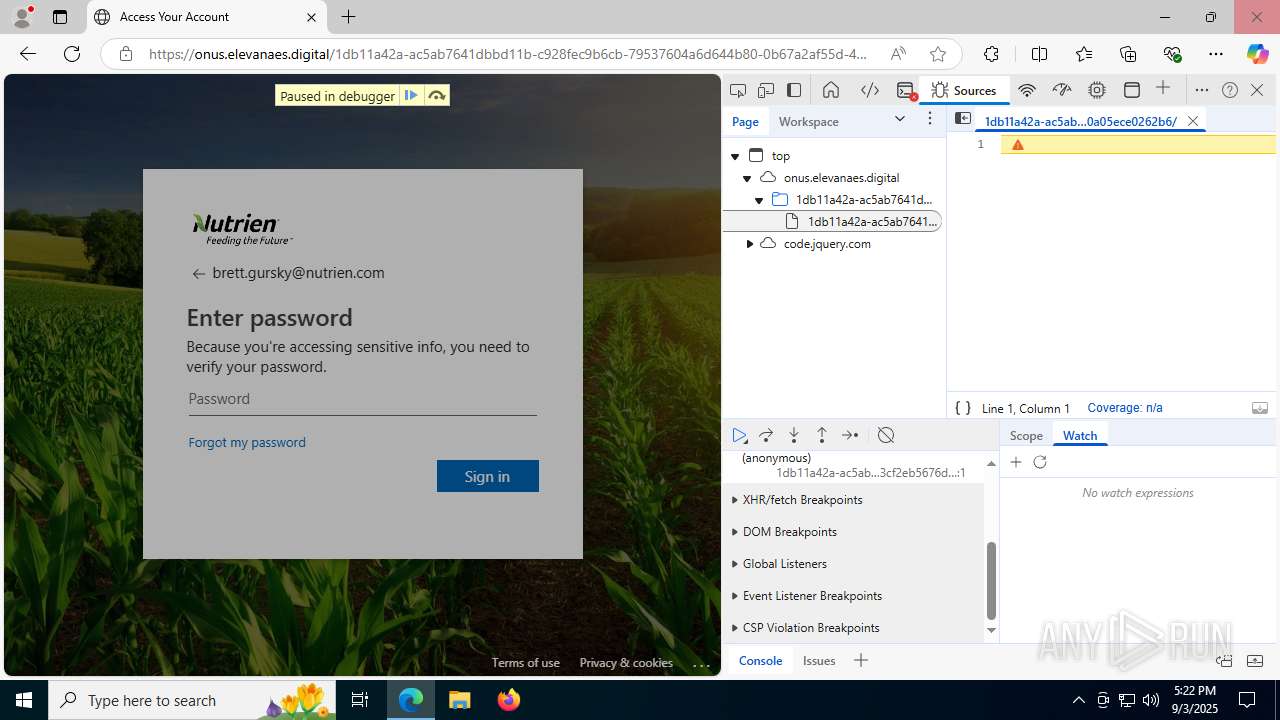Open the Performance panel gauge icon
The image size is (1280, 720).
click(1062, 90)
